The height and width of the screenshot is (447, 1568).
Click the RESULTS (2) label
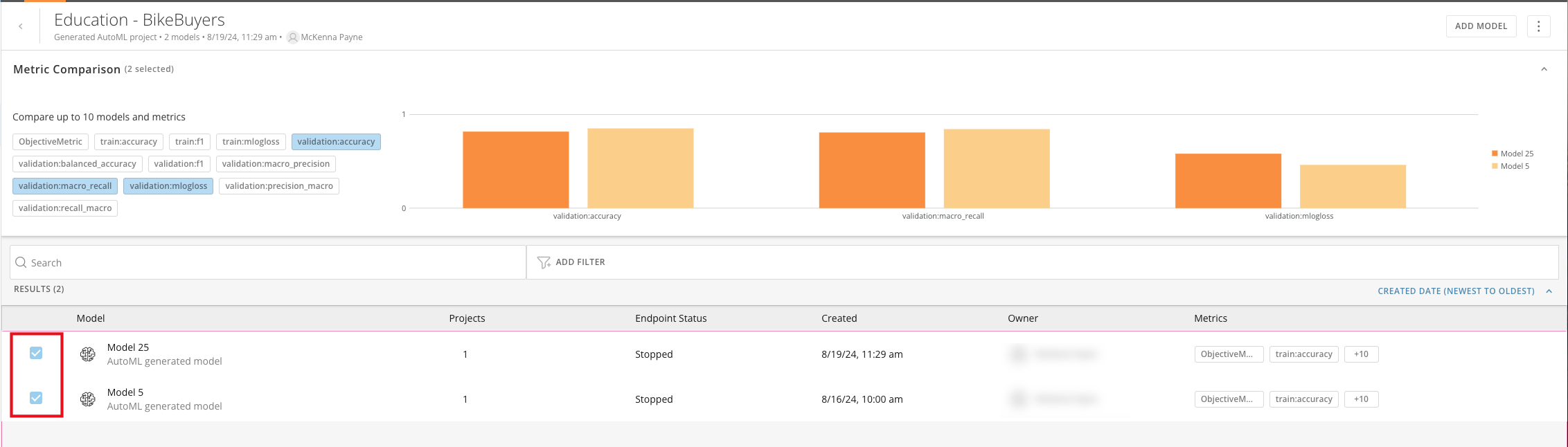tap(39, 289)
